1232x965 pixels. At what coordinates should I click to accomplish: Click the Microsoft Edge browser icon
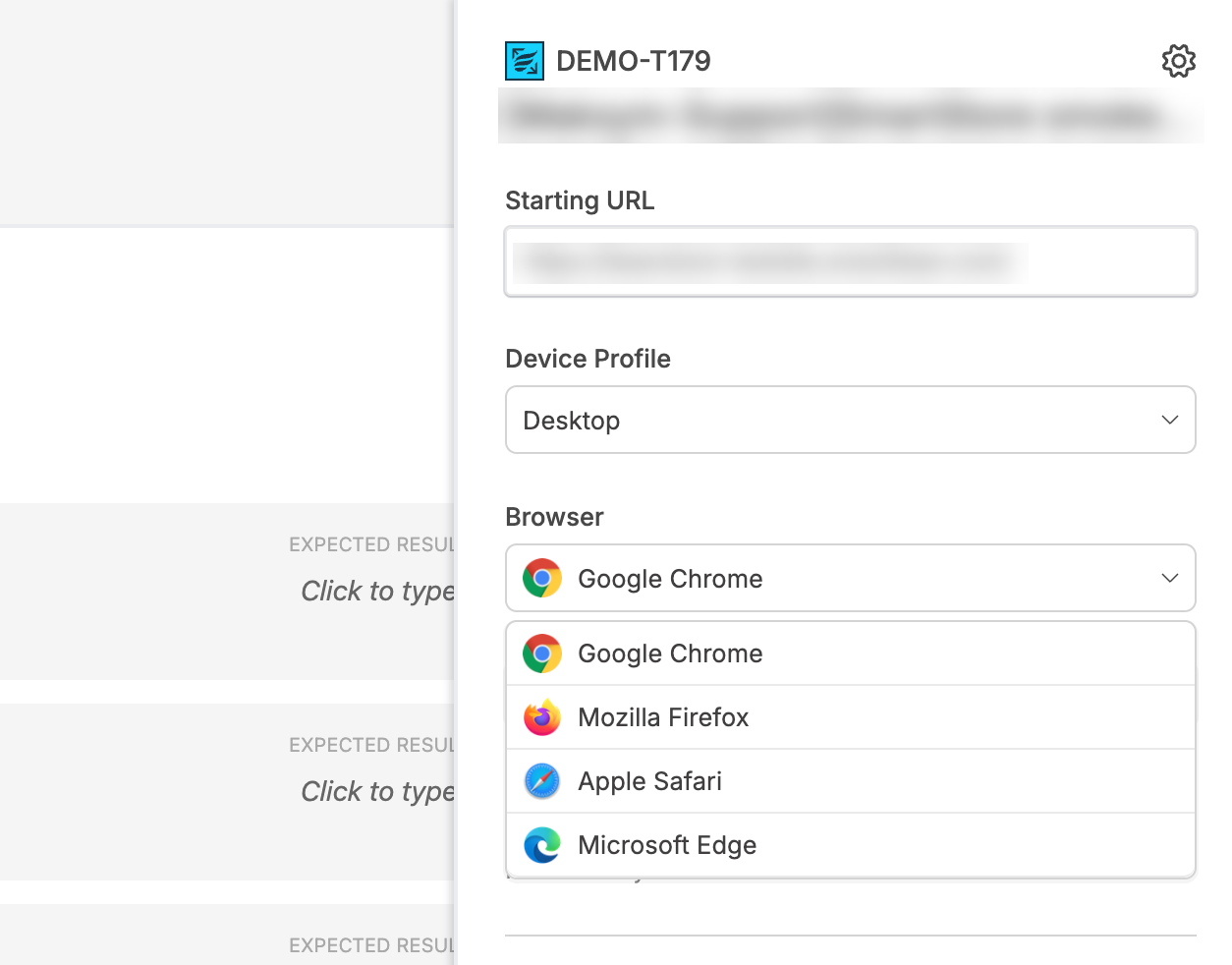click(x=541, y=845)
